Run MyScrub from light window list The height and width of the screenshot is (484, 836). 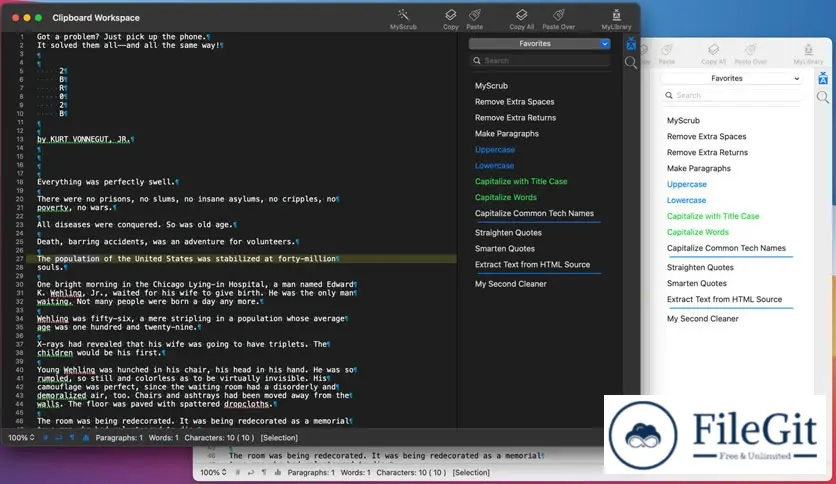(x=683, y=120)
